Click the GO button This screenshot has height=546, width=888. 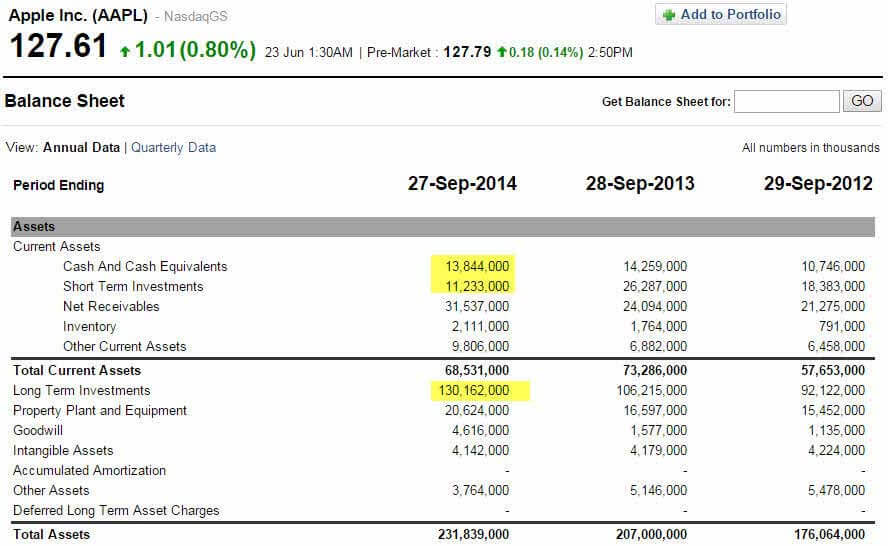click(x=862, y=101)
